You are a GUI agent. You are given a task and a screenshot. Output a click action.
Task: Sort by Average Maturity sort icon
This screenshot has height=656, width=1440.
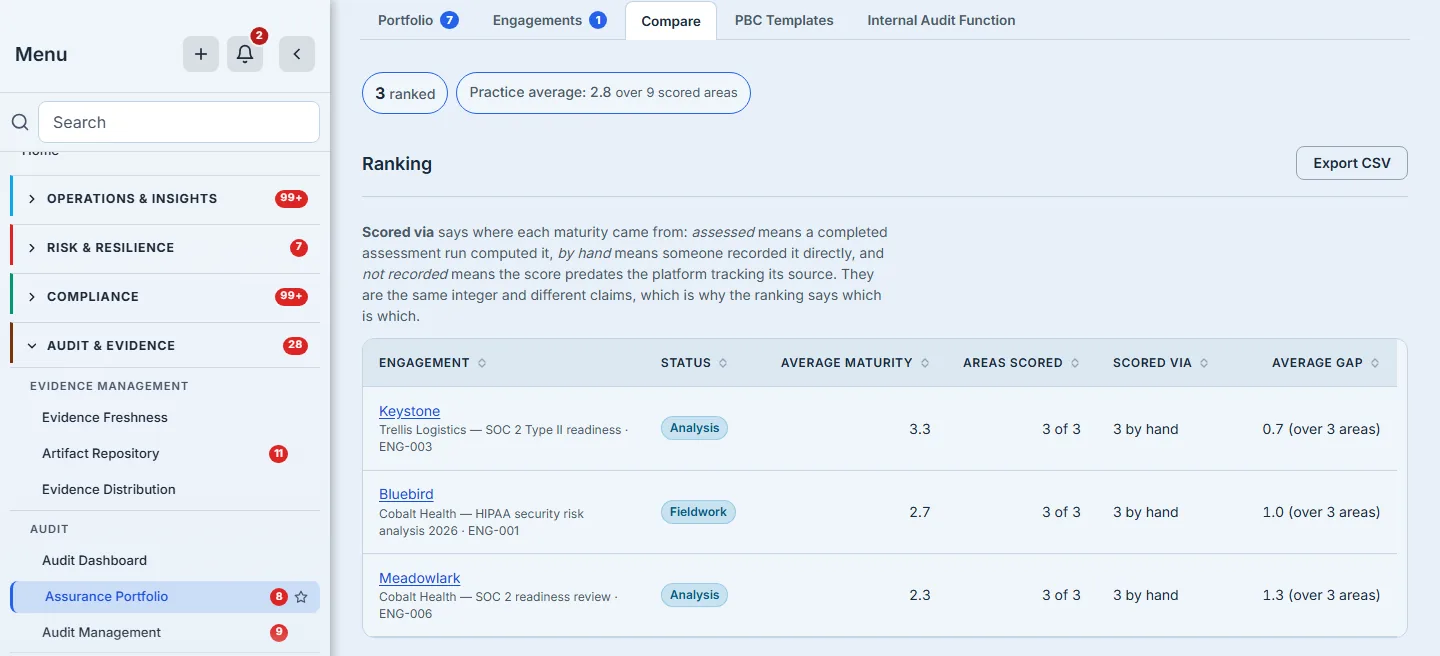pos(925,363)
